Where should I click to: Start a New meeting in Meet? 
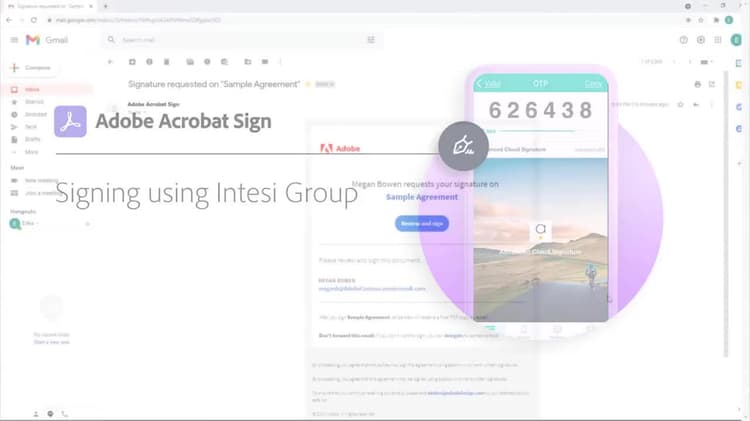[41, 180]
